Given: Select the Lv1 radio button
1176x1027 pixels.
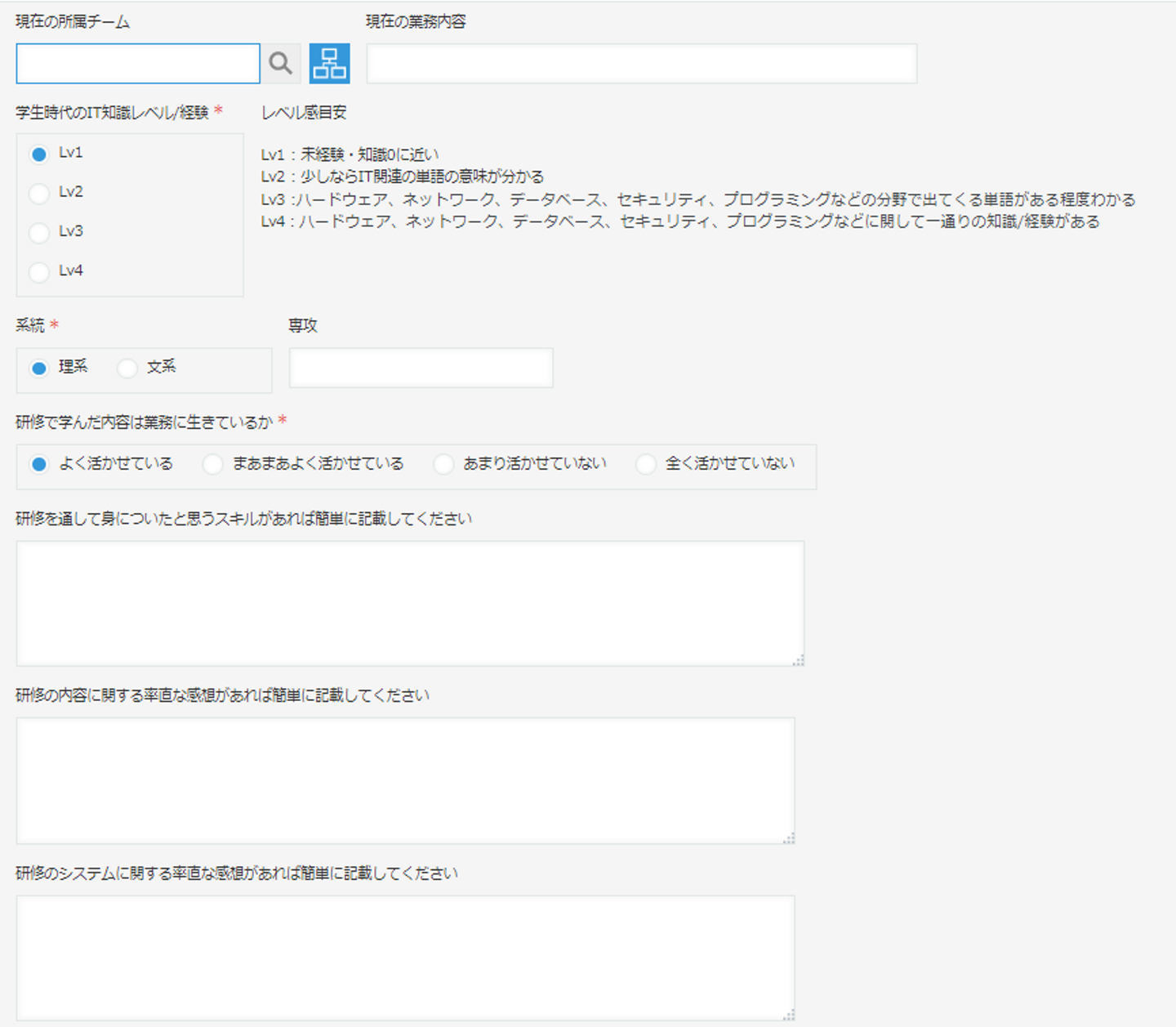Looking at the screenshot, I should 39,154.
